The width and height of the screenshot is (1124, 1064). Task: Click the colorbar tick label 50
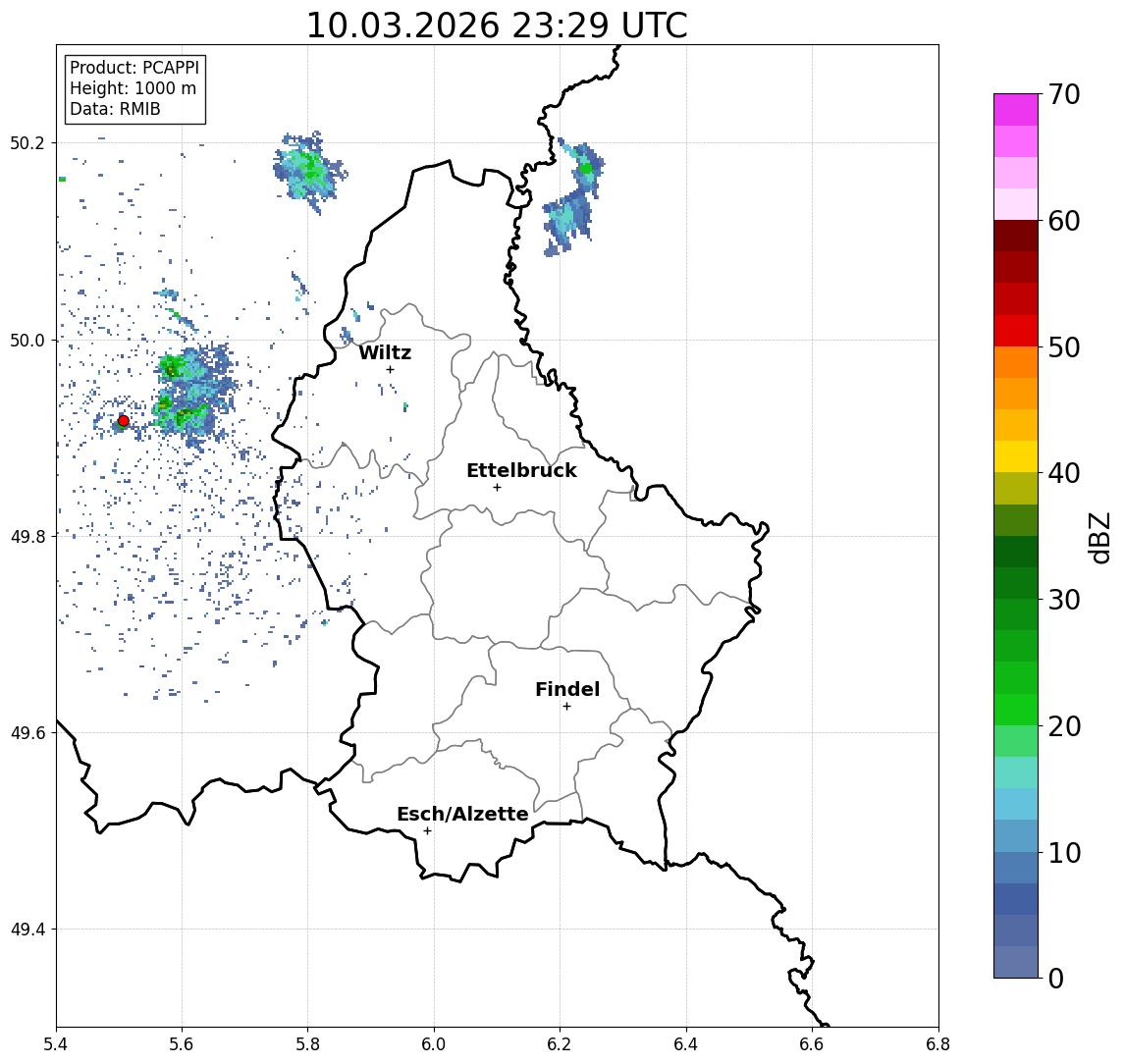1064,347
